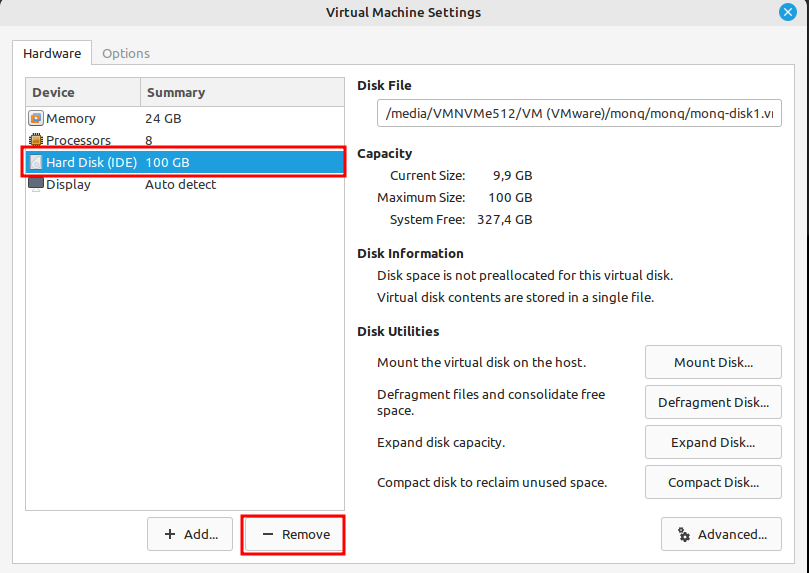Screen dimensions: 809x573
Task: Click the Auto detect summary value
Action: coord(181,184)
